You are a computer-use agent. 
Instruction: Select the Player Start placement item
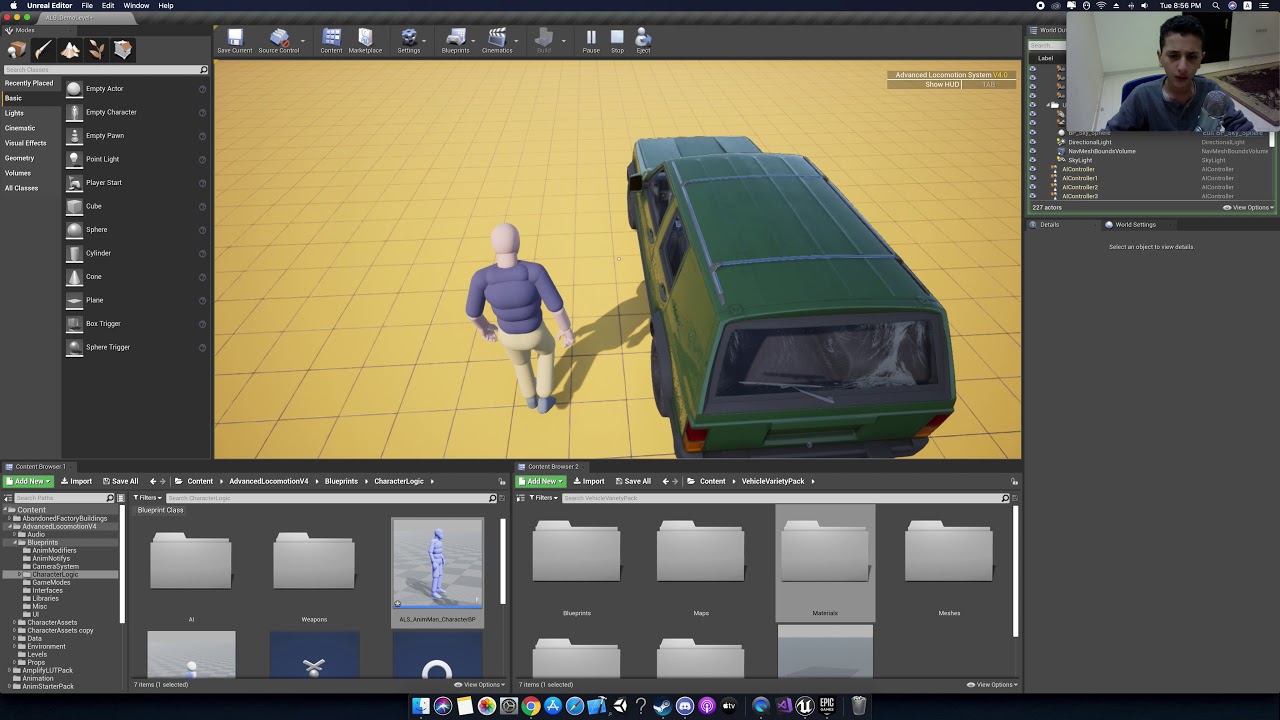click(x=135, y=183)
